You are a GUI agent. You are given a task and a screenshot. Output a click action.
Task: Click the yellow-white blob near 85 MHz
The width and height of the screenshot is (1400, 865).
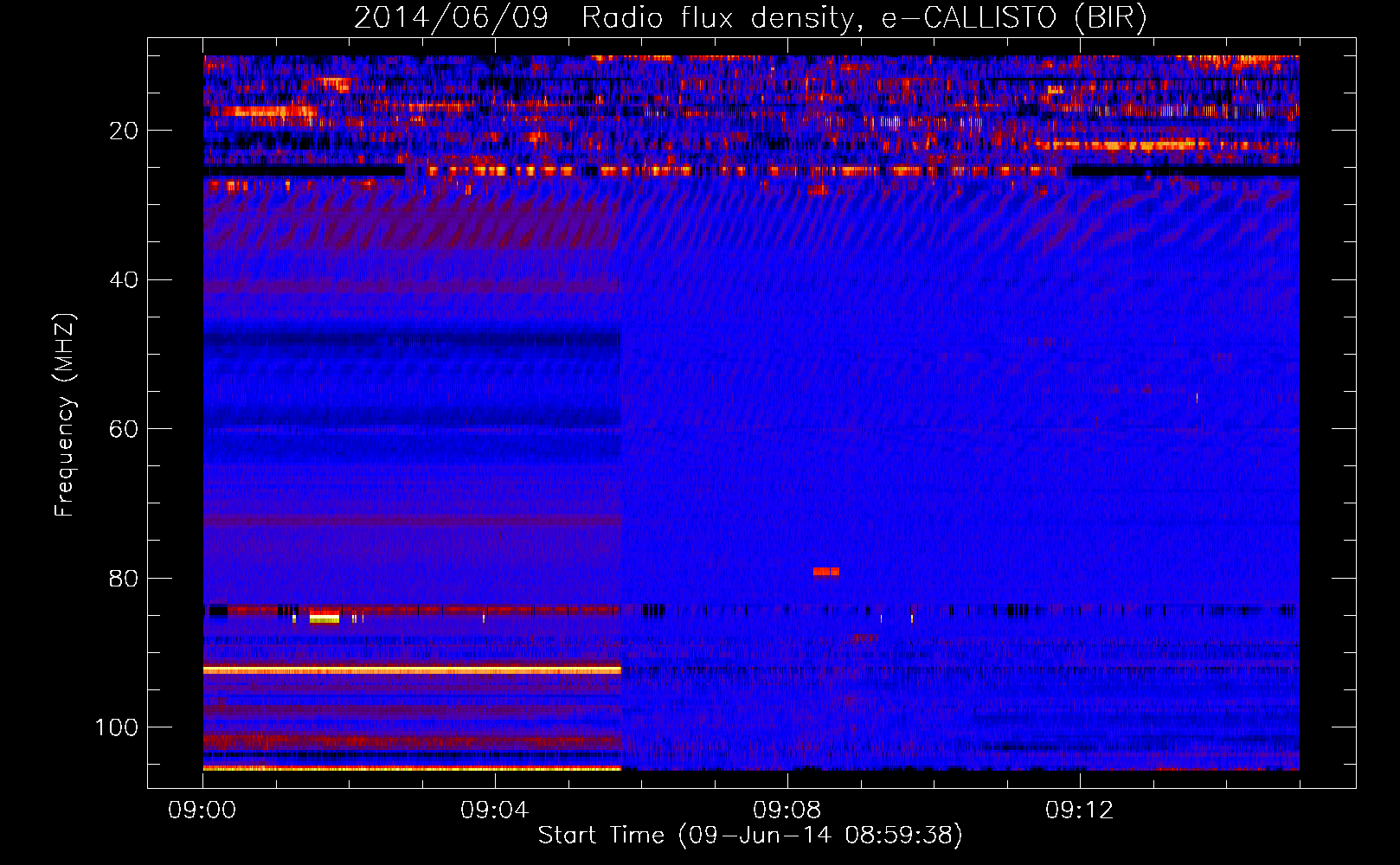[324, 618]
